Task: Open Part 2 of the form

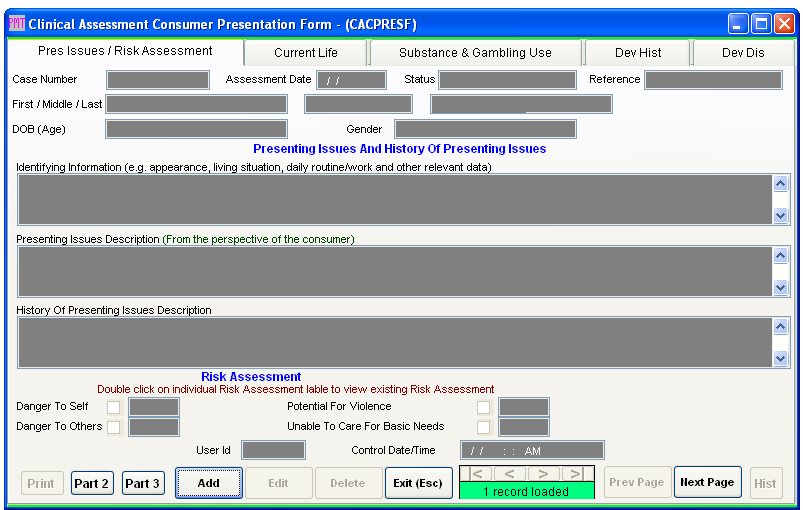Action: point(91,483)
